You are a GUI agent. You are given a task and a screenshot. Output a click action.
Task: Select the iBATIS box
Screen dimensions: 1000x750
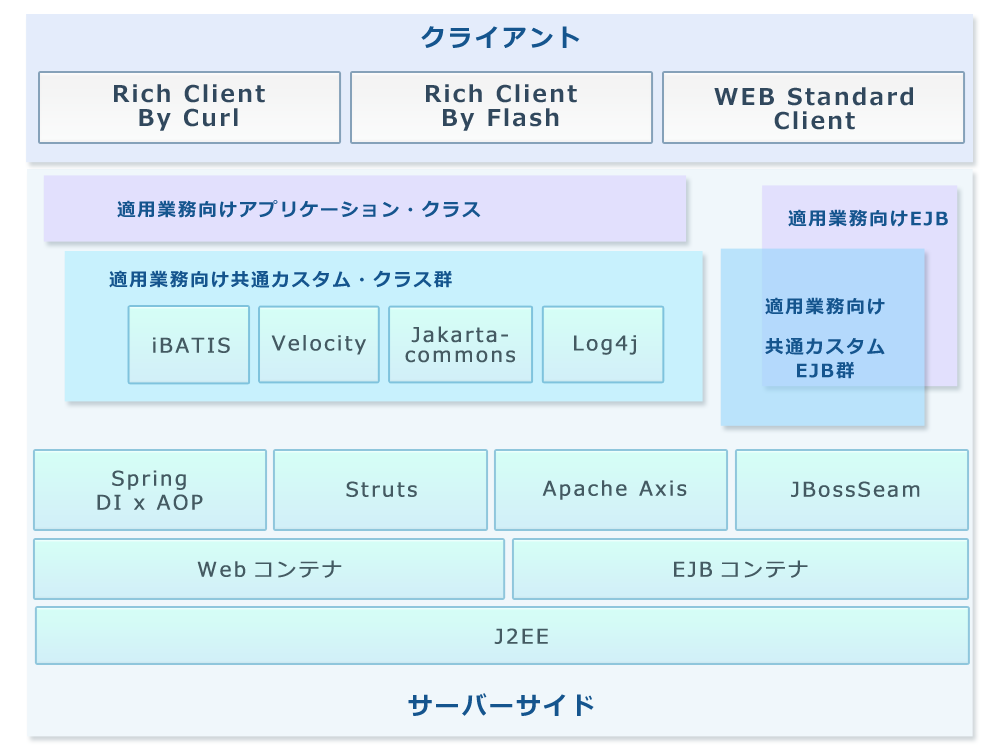(189, 344)
